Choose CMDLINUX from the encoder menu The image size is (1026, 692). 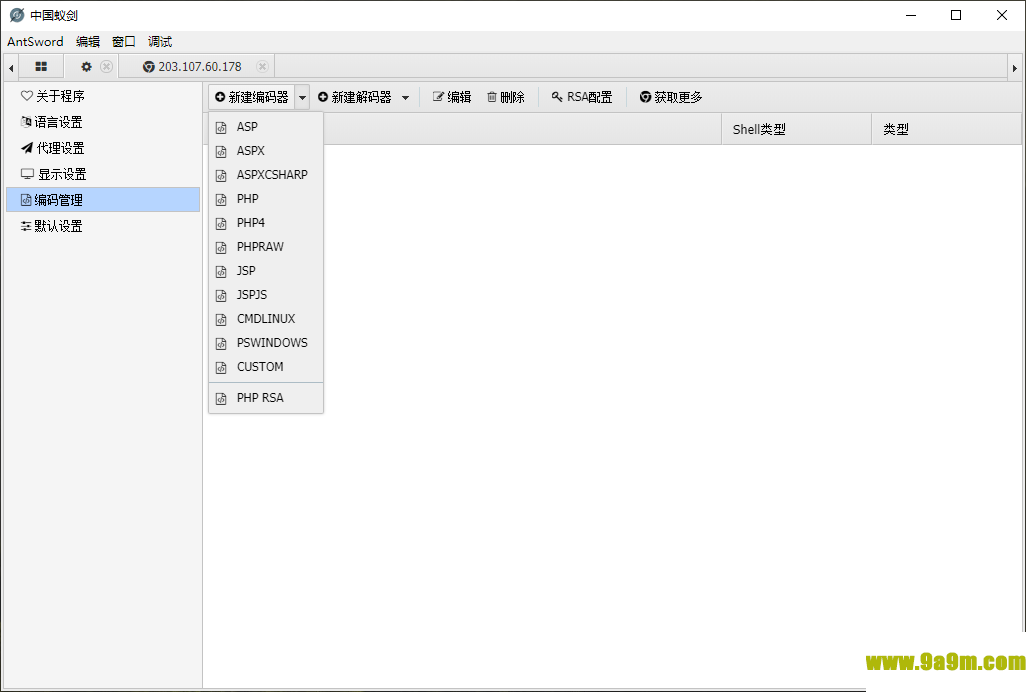(266, 319)
